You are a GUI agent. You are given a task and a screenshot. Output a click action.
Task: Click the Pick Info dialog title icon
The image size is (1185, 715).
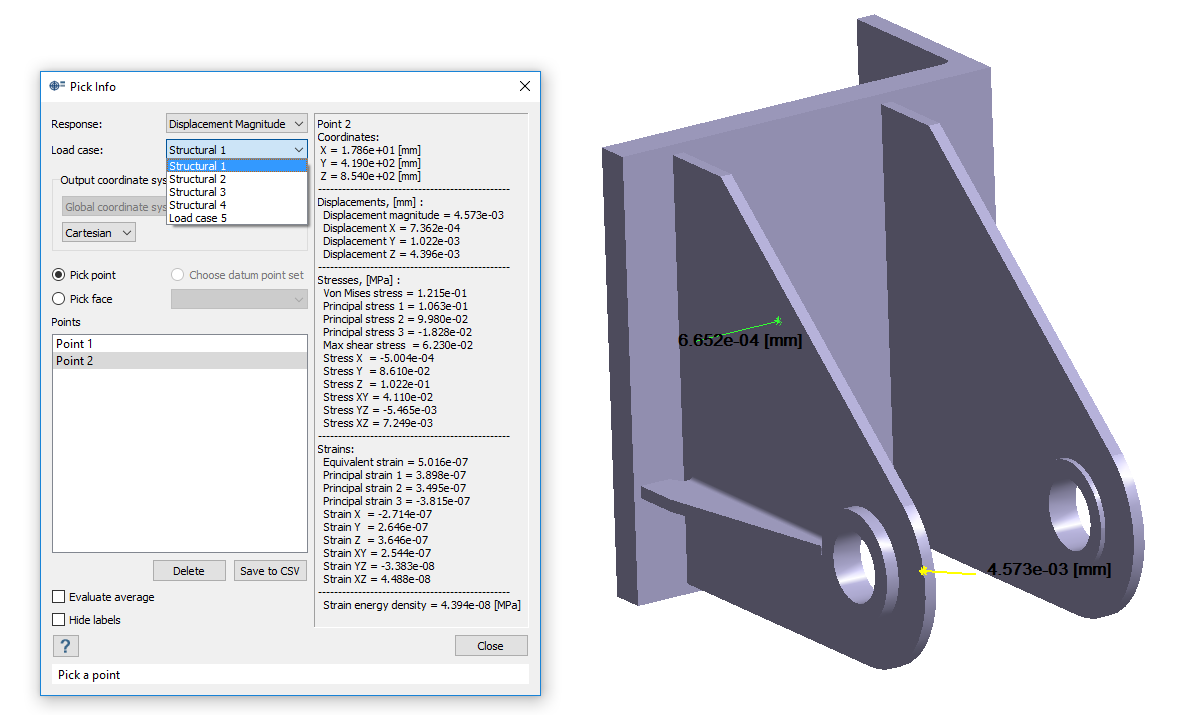coord(57,86)
